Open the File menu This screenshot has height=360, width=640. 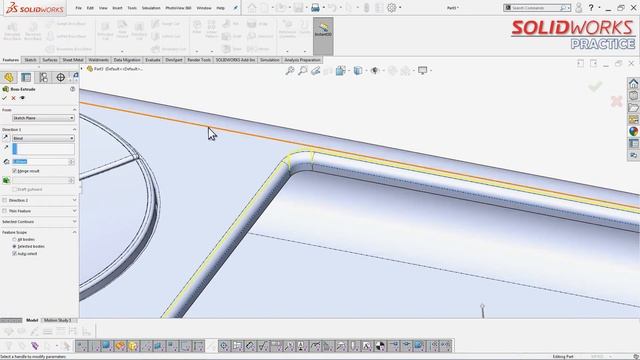(78, 8)
